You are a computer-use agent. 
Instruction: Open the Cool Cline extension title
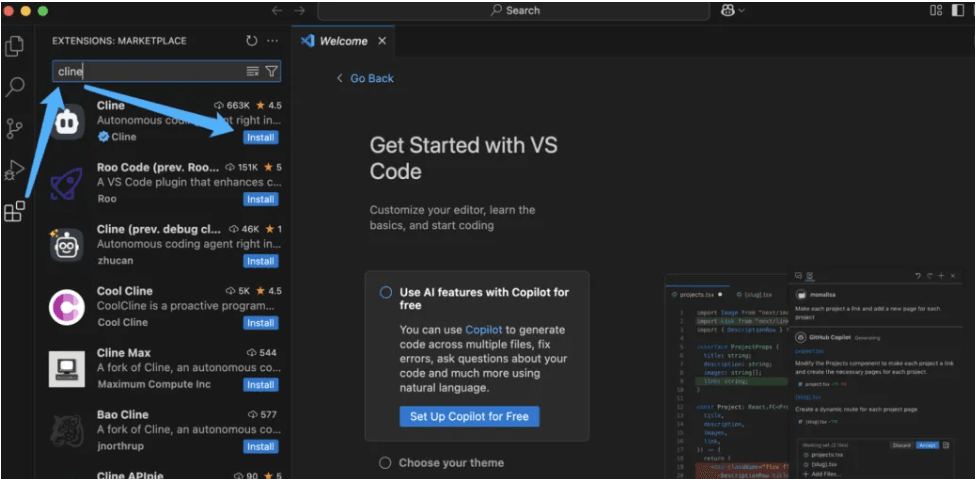click(124, 291)
